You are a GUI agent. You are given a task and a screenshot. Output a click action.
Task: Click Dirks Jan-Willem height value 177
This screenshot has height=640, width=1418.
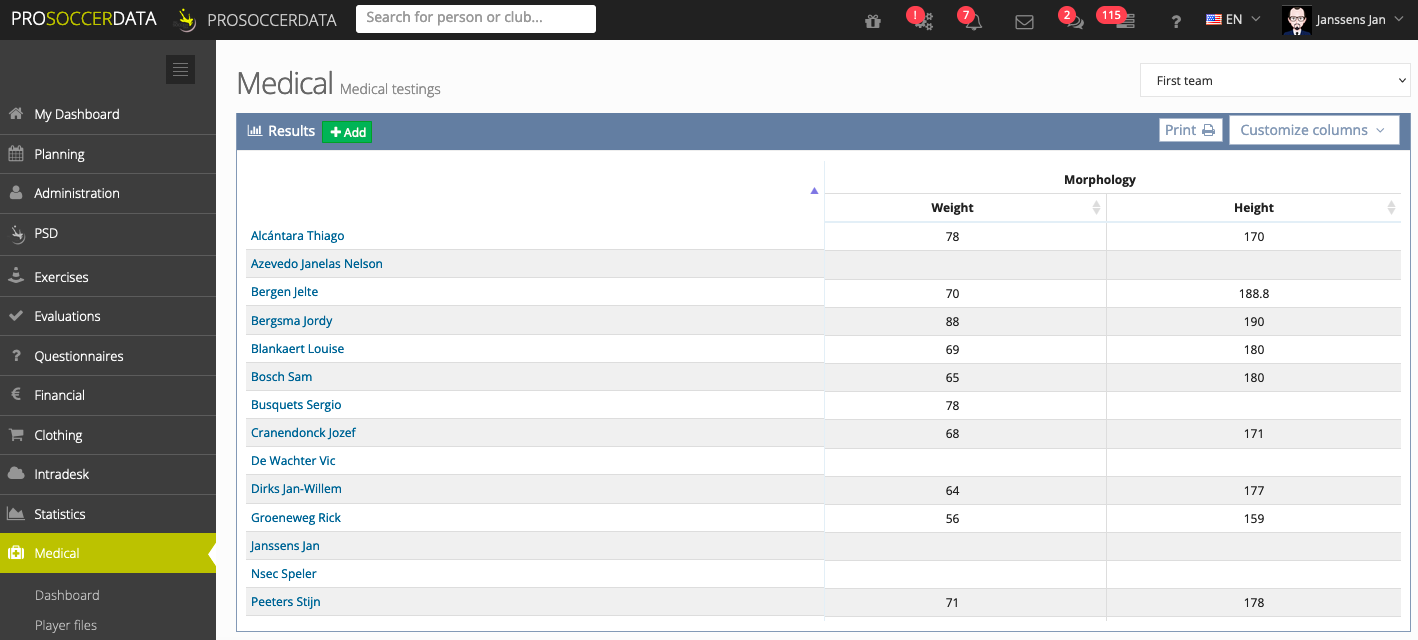1254,491
